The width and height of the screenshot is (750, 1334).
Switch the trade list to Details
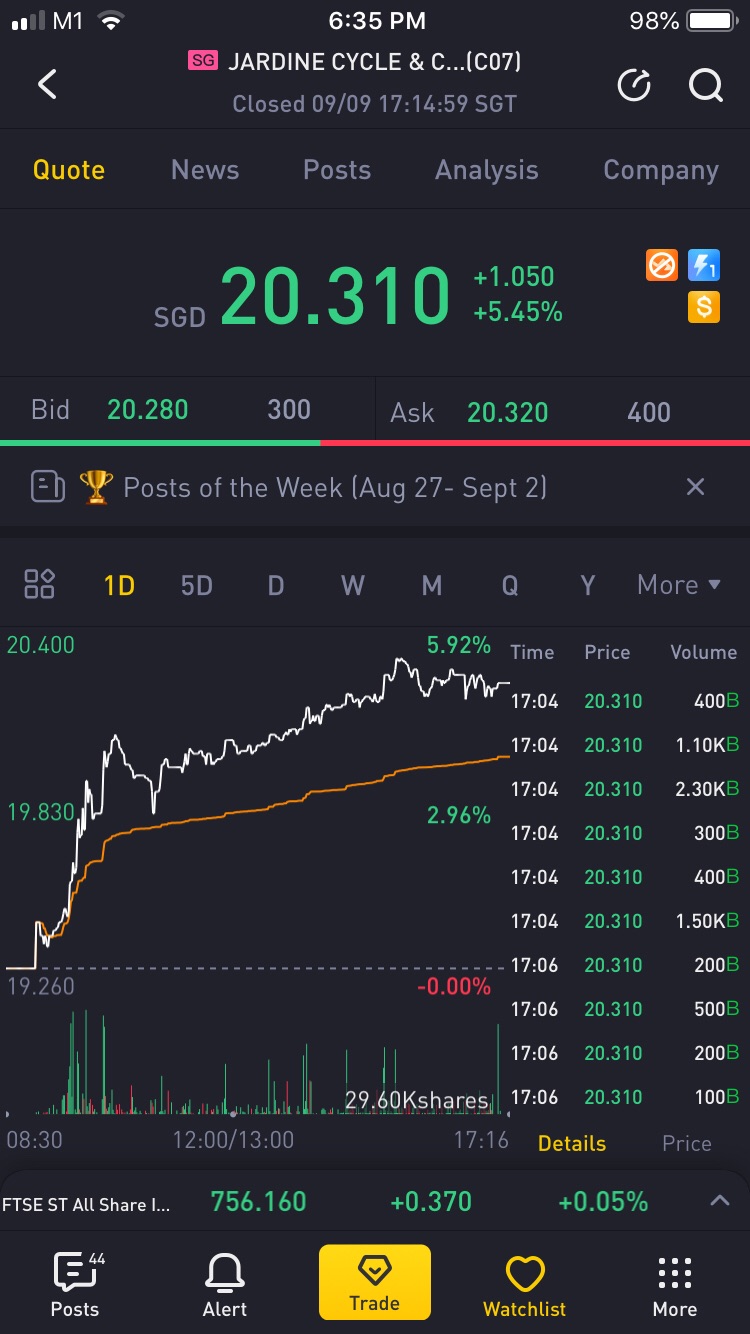(572, 1144)
